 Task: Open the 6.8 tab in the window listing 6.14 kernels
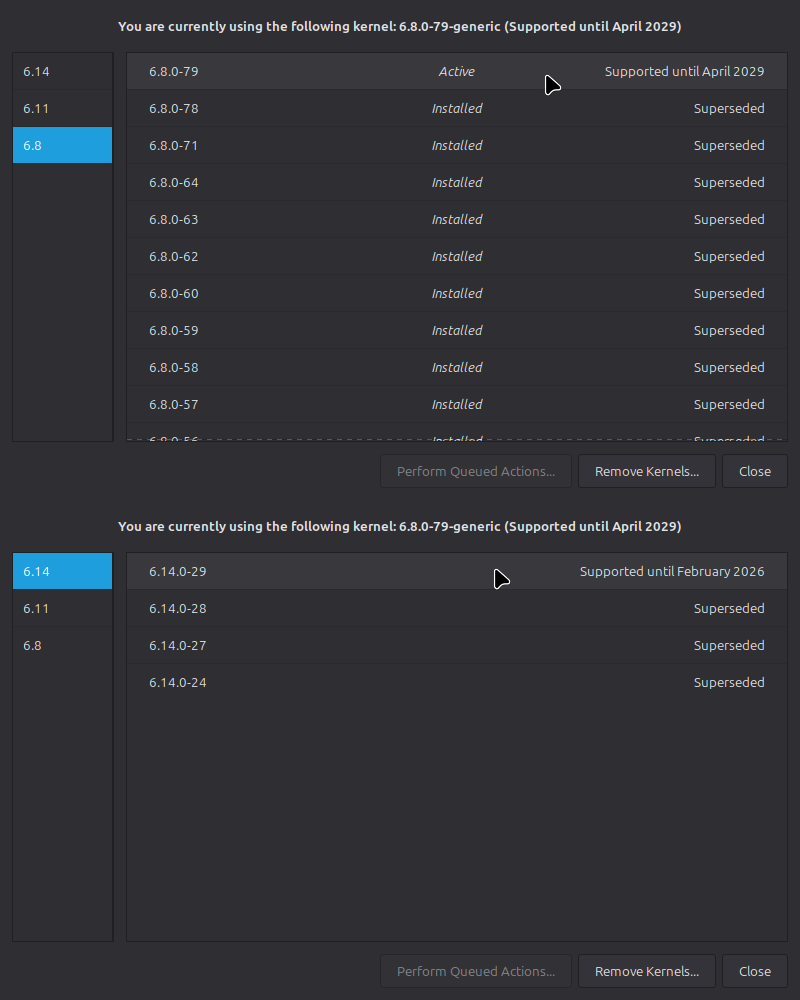pos(63,645)
